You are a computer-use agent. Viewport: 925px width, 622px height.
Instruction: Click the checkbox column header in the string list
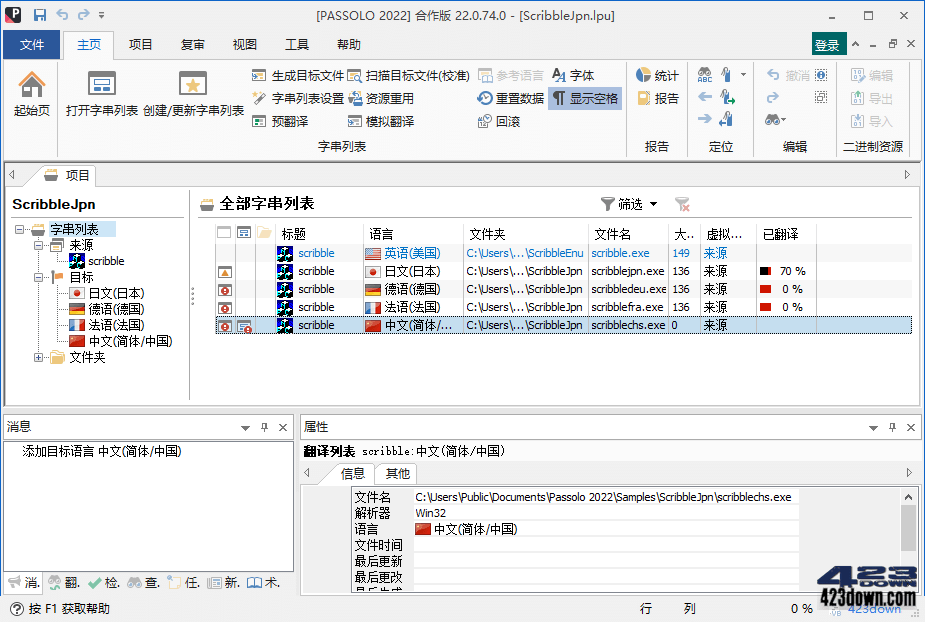click(225, 231)
